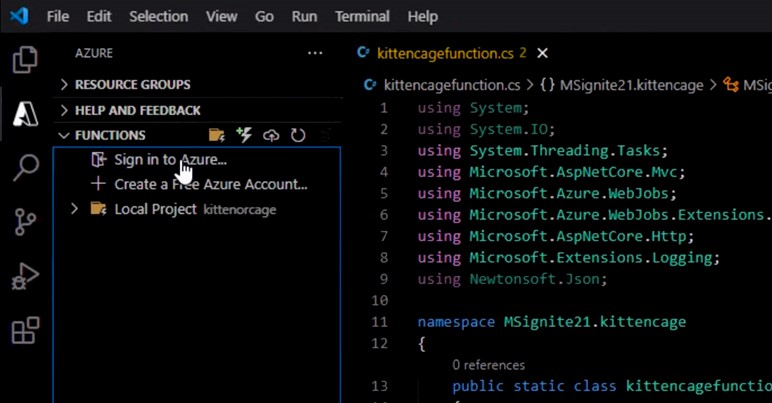The height and width of the screenshot is (403, 772).
Task: Open the File menu
Action: pyautogui.click(x=58, y=16)
